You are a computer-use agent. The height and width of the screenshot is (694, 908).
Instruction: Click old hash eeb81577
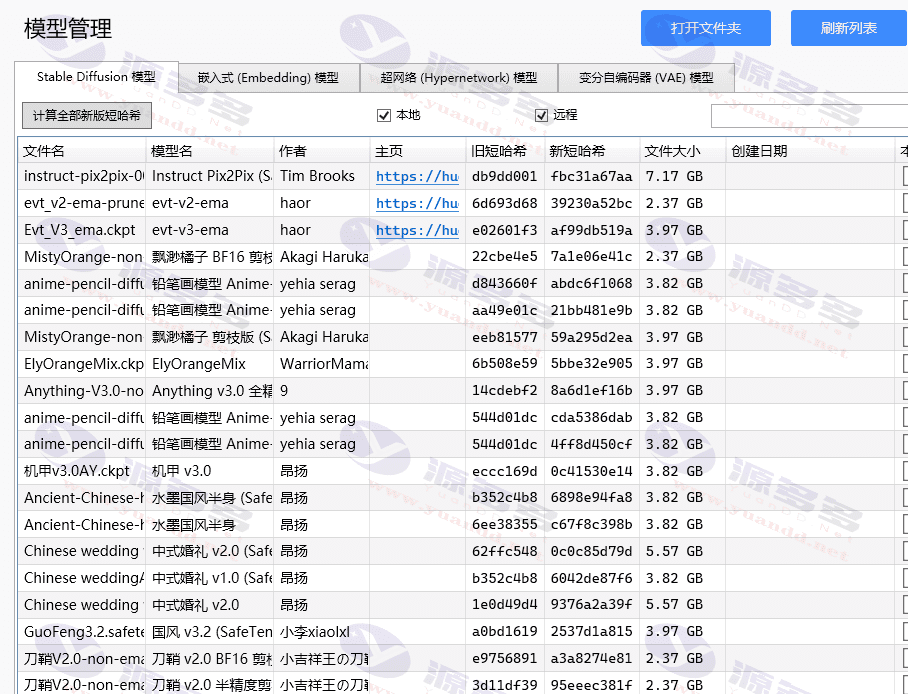point(505,337)
